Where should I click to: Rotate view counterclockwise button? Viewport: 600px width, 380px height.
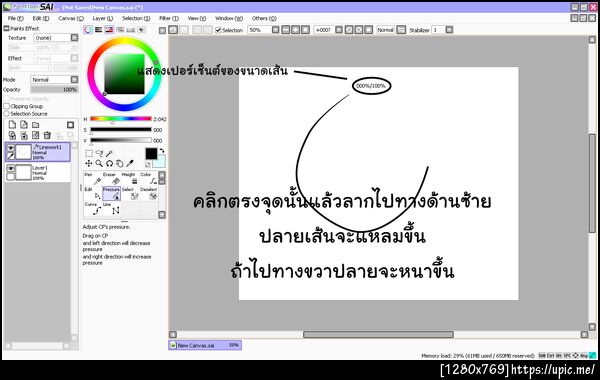click(349, 30)
